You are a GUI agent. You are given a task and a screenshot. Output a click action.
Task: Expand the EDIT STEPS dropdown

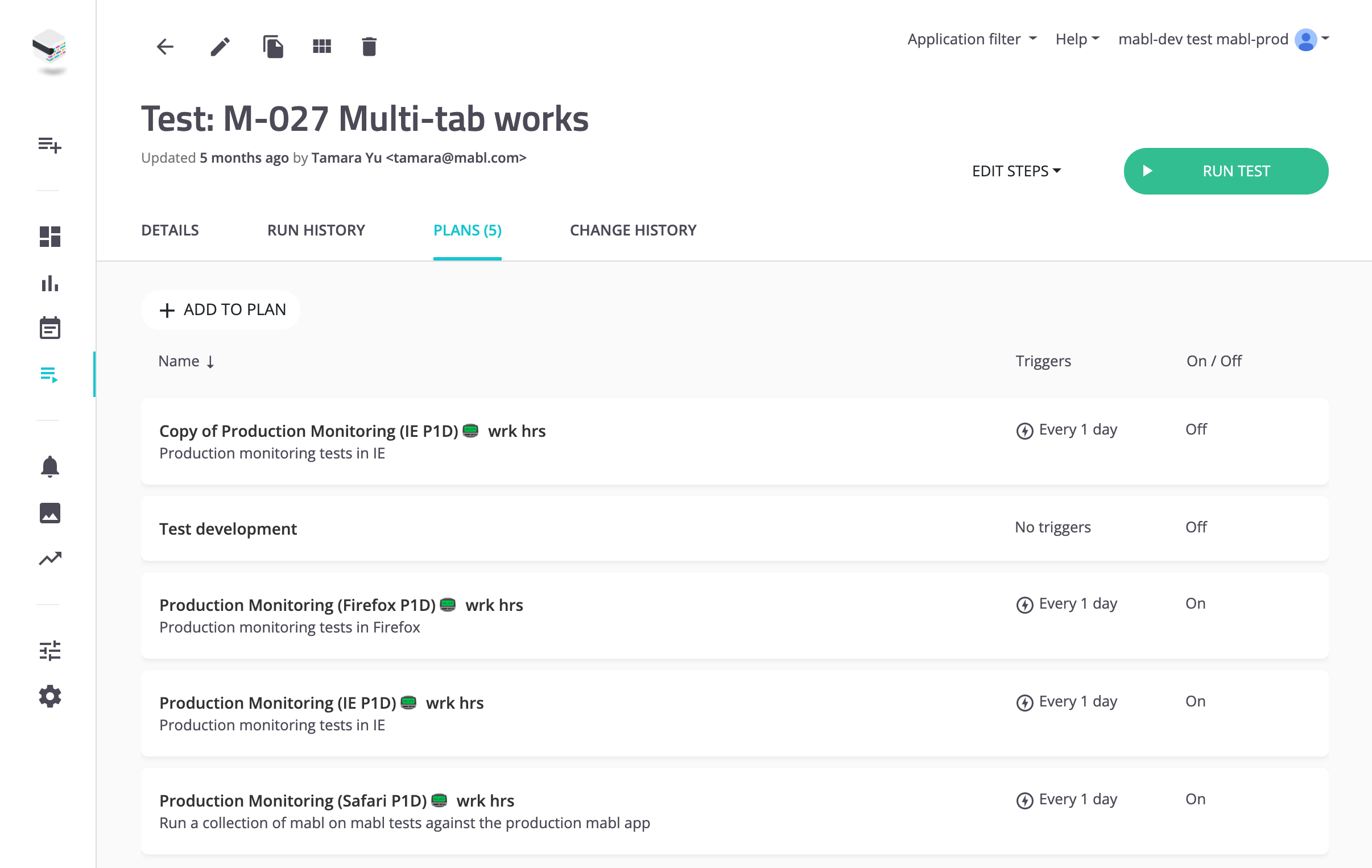coord(1016,171)
